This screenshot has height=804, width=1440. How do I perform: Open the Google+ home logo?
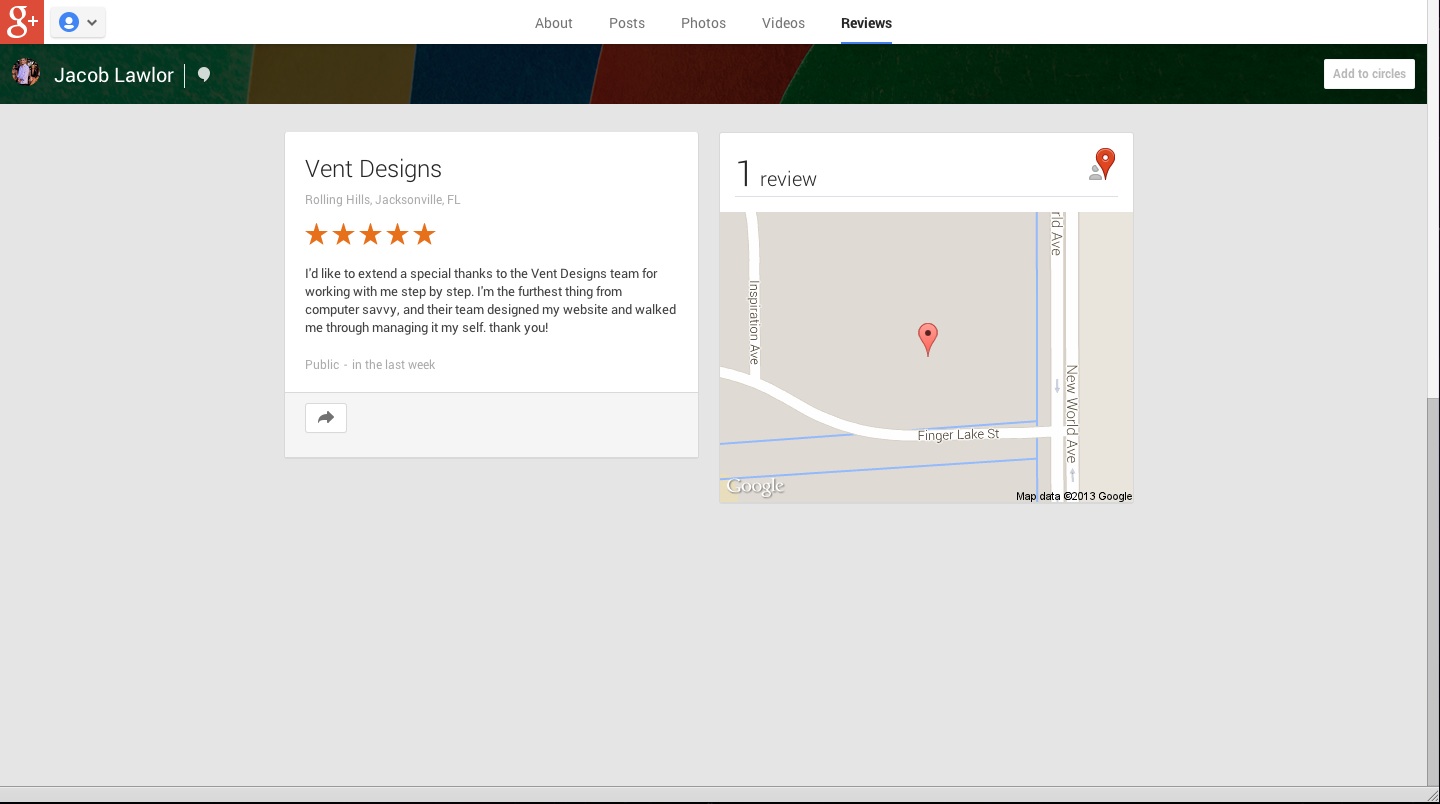coord(22,22)
